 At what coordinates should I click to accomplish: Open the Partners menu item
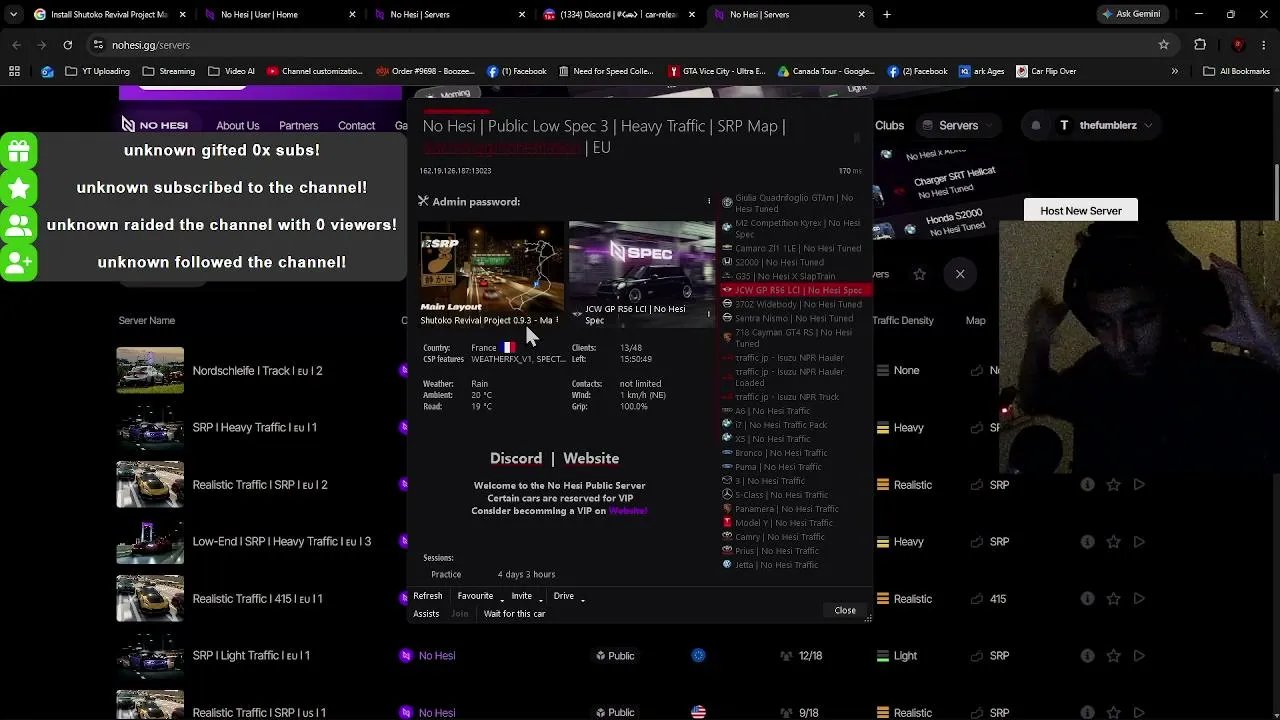click(x=298, y=126)
